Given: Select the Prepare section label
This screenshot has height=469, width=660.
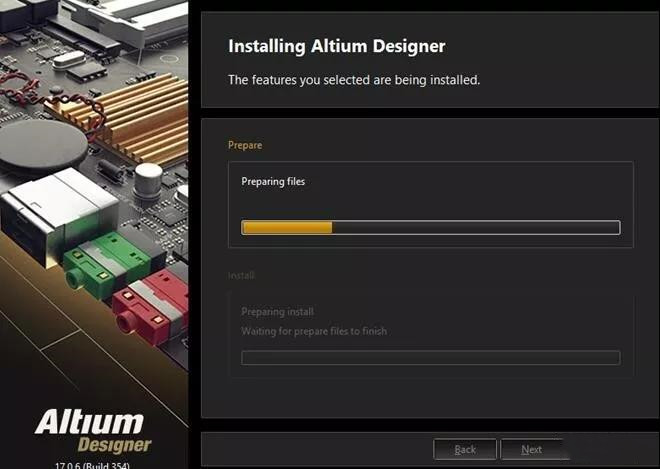Looking at the screenshot, I should (x=245, y=145).
